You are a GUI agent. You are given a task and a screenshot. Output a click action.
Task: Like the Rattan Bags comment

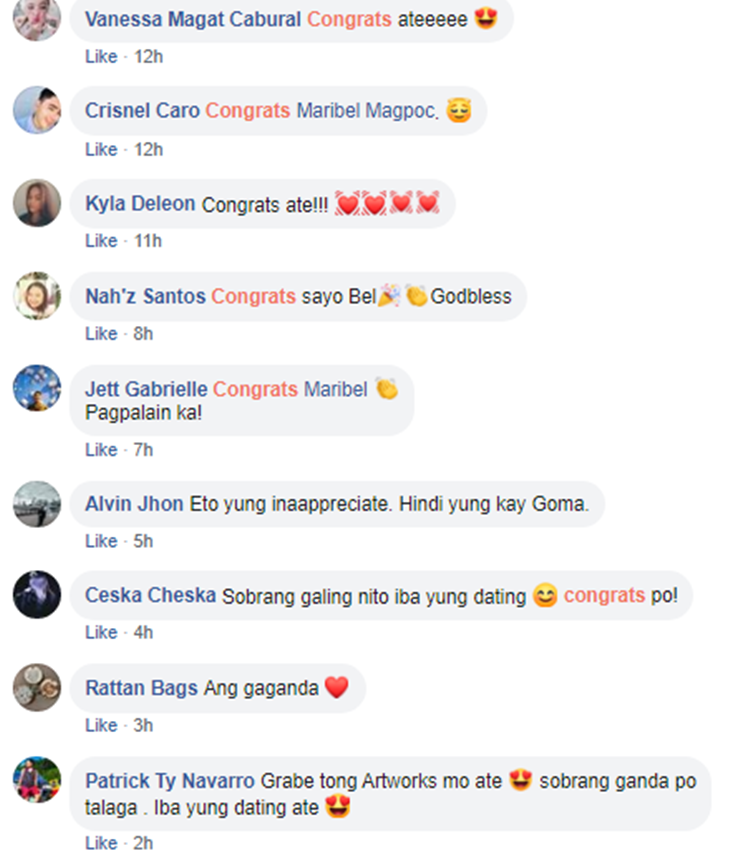point(101,725)
